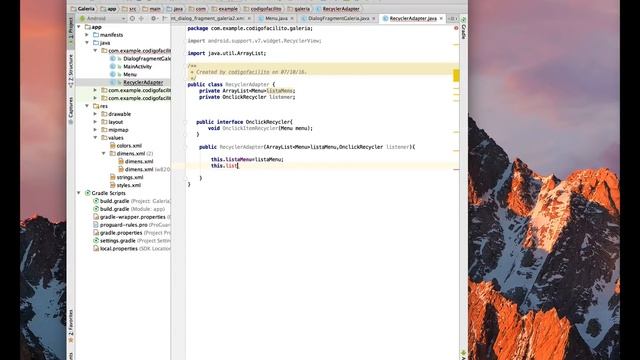Click the OnclickRecycler interface name in code

pos(268,122)
